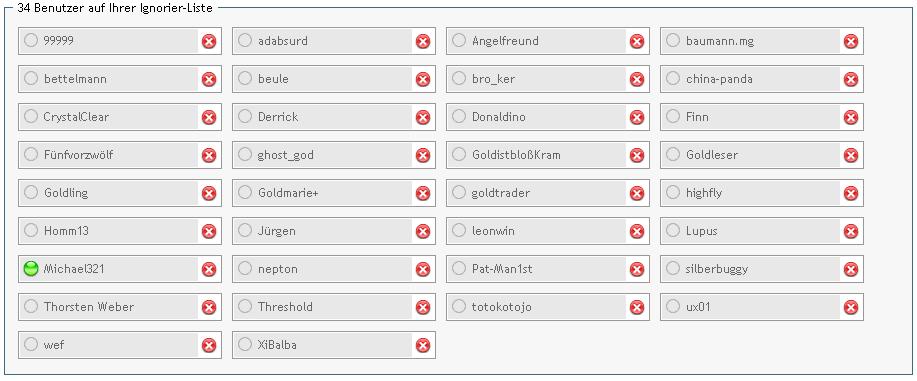Screen dimensions: 917x381
Task: Click the red X next to adabsurd
Action: (x=423, y=41)
